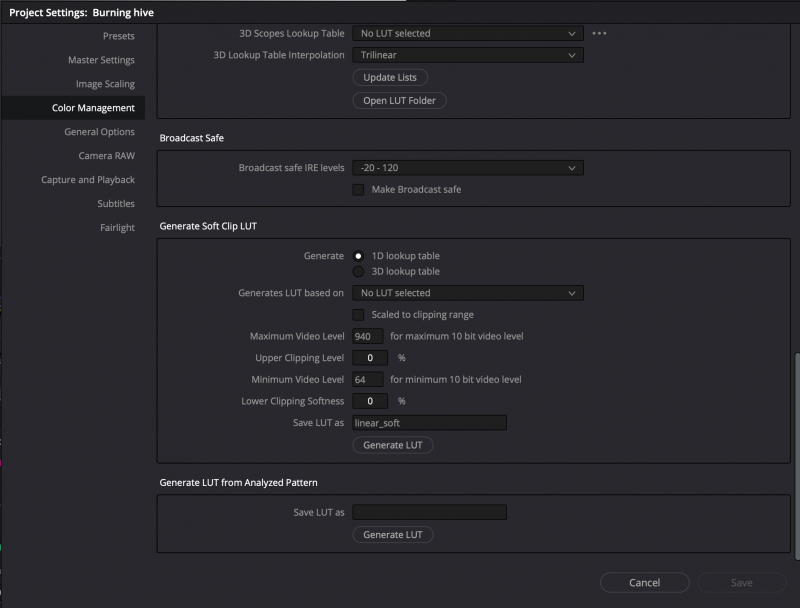Open the 3D Scopes Lookup Table dropdown

coord(467,33)
